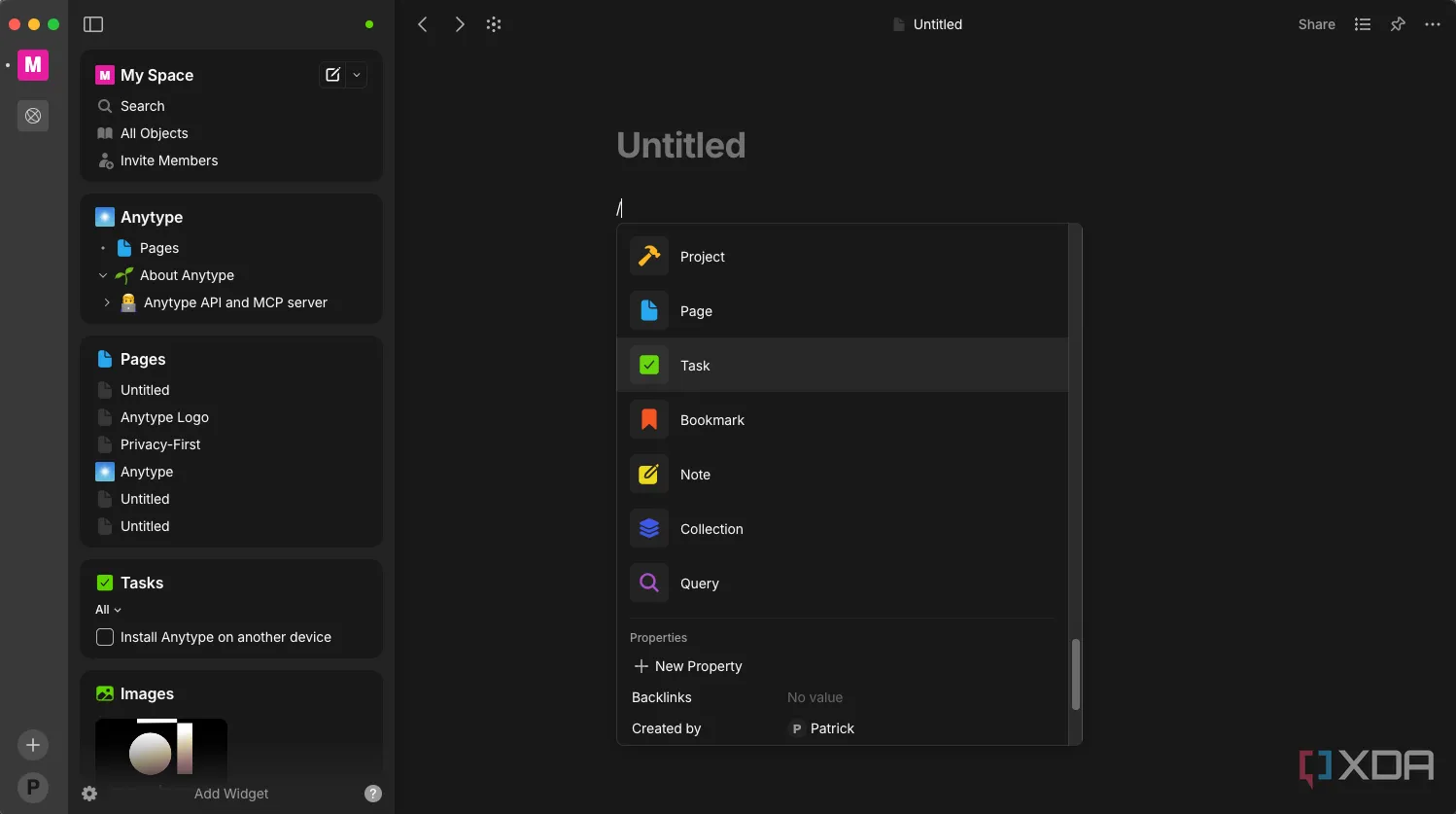Select Page from the slash menu
1456x814 pixels.
tap(843, 311)
